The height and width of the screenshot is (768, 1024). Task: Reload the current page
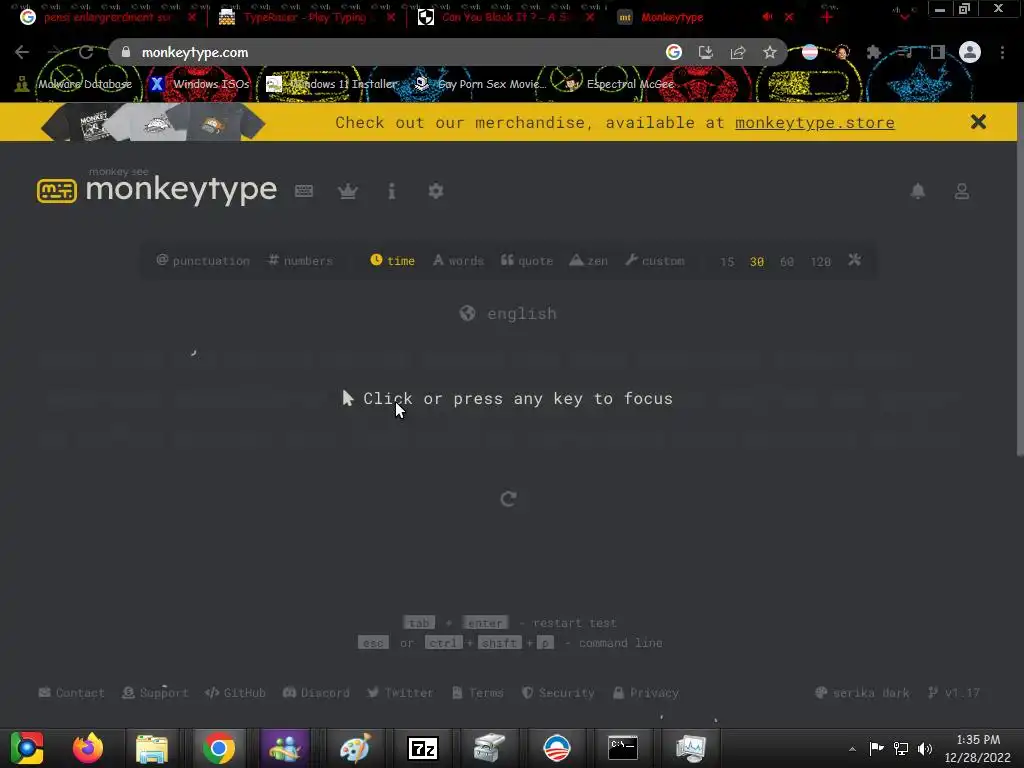pos(86,52)
